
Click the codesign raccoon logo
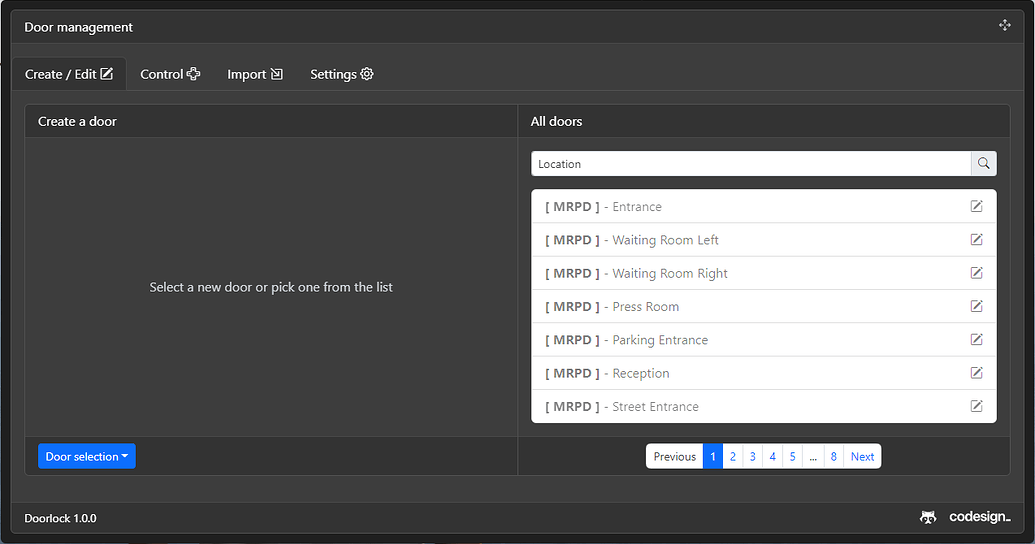[928, 518]
